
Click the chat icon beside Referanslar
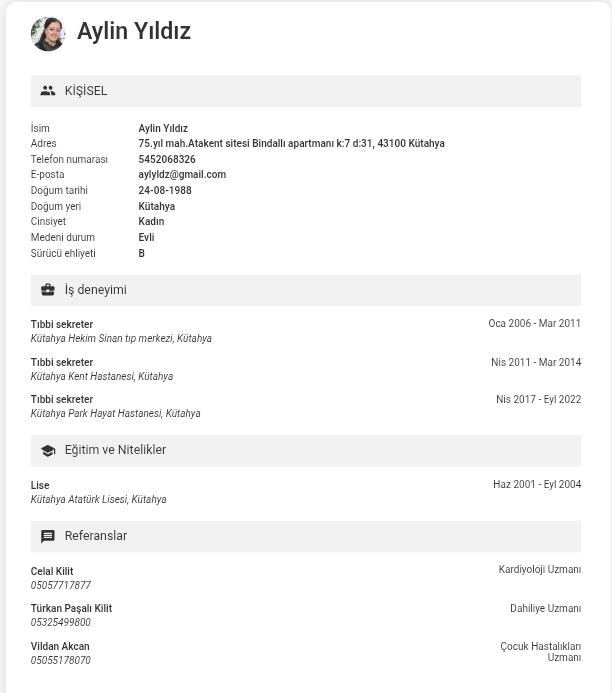48,536
